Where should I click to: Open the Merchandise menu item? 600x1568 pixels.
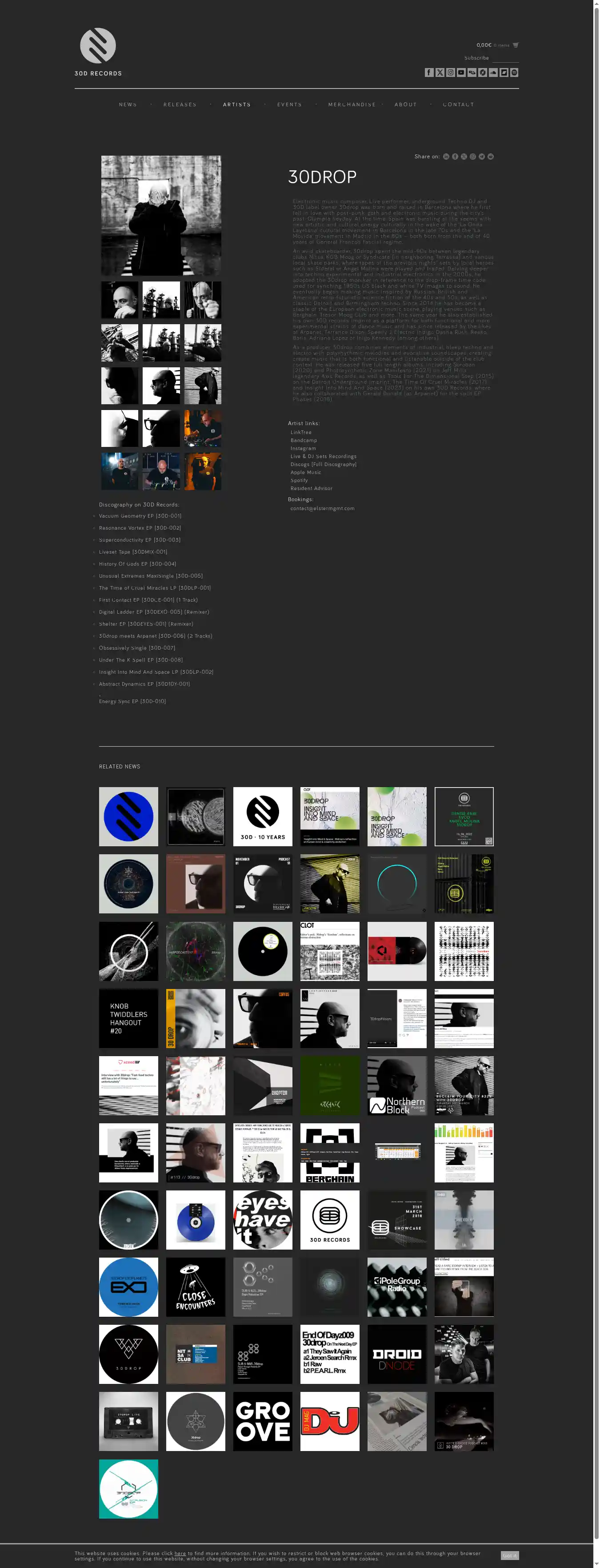tap(352, 105)
